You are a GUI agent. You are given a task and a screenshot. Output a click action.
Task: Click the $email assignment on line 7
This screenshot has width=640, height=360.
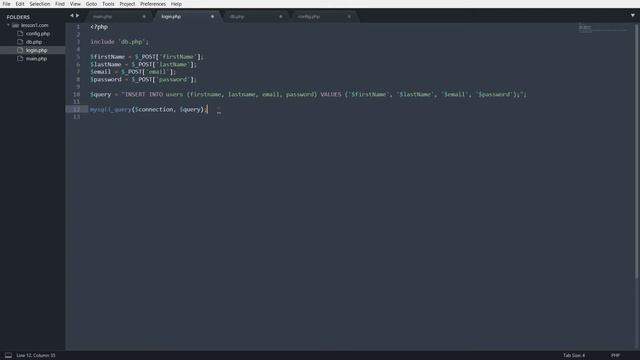pos(133,72)
